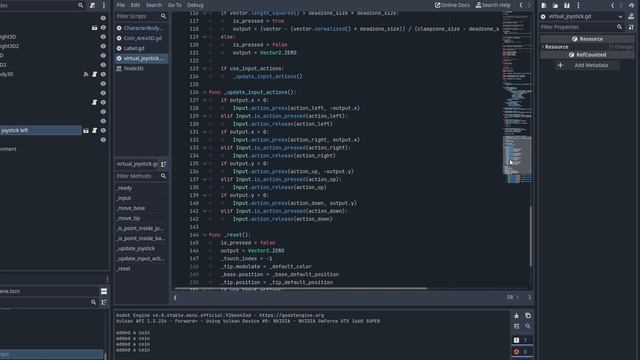This screenshot has height=360, width=640.
Task: Open Inspector extra options three dots
Action: click(x=578, y=5)
